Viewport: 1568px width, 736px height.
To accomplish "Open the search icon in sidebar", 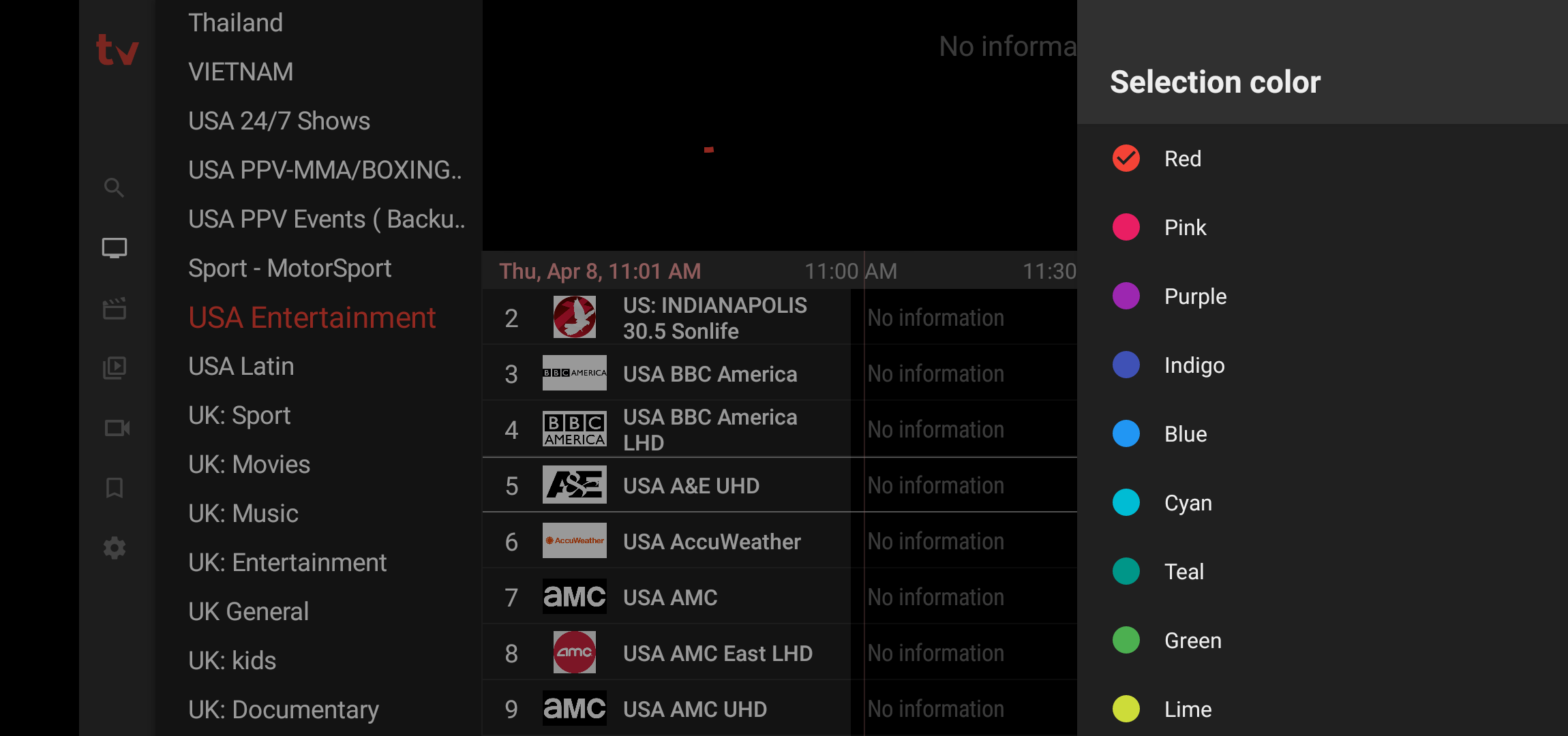I will pos(114,187).
